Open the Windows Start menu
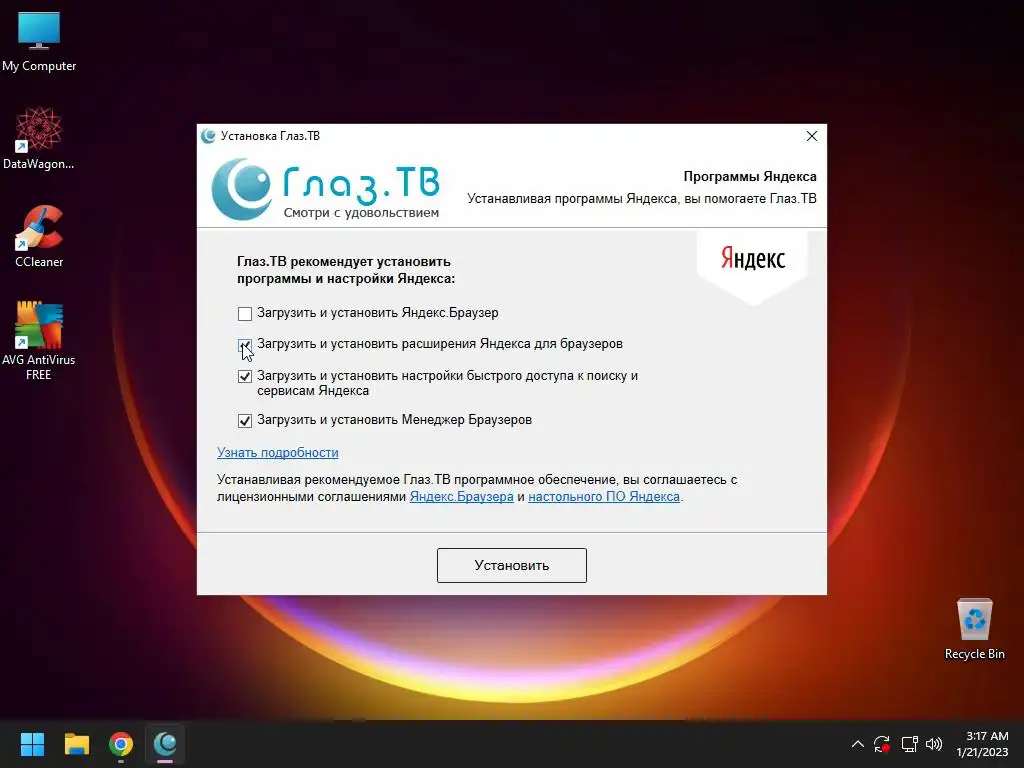This screenshot has height=768, width=1024. point(32,744)
